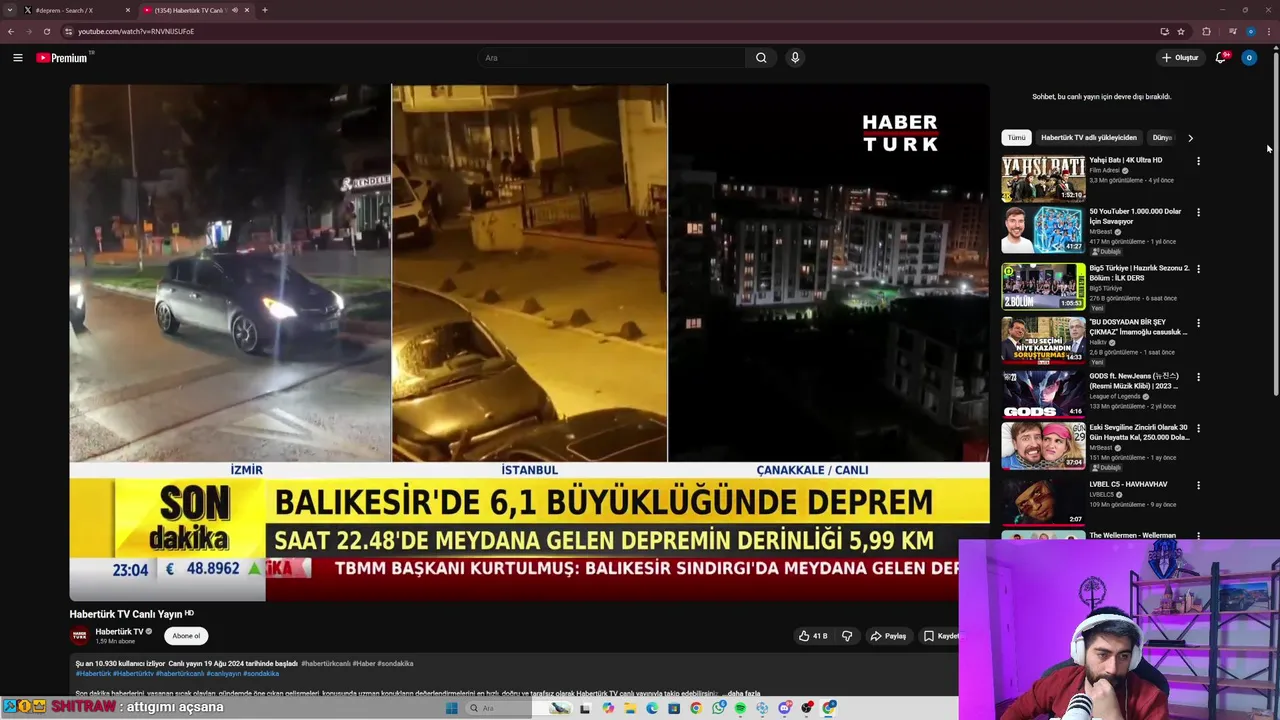1280x720 pixels.
Task: Open the İmamoğlu casusluk Halktv video thumbnail
Action: coord(1043,340)
